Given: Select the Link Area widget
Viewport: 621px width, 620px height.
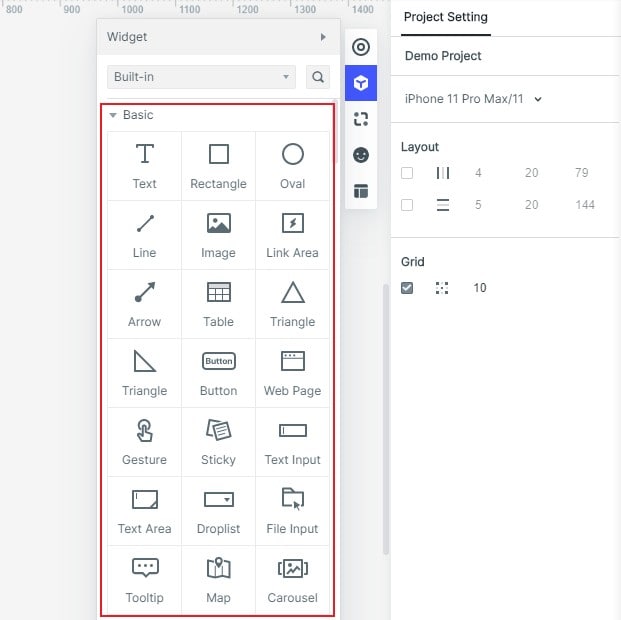Looking at the screenshot, I should pos(293,235).
